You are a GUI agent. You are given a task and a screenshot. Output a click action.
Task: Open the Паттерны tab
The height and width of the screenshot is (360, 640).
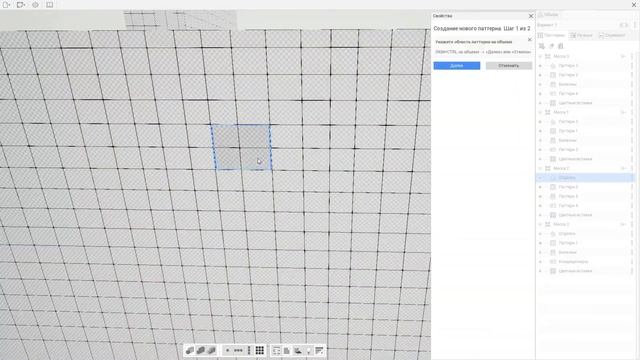tap(551, 36)
